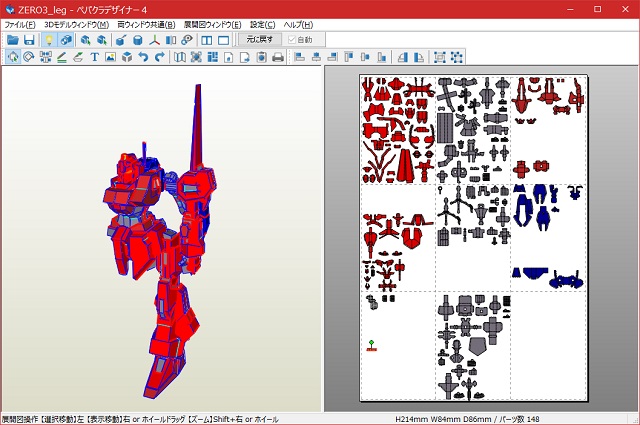Open the 3Dモデルウィンドウ(M) menu

point(76,25)
